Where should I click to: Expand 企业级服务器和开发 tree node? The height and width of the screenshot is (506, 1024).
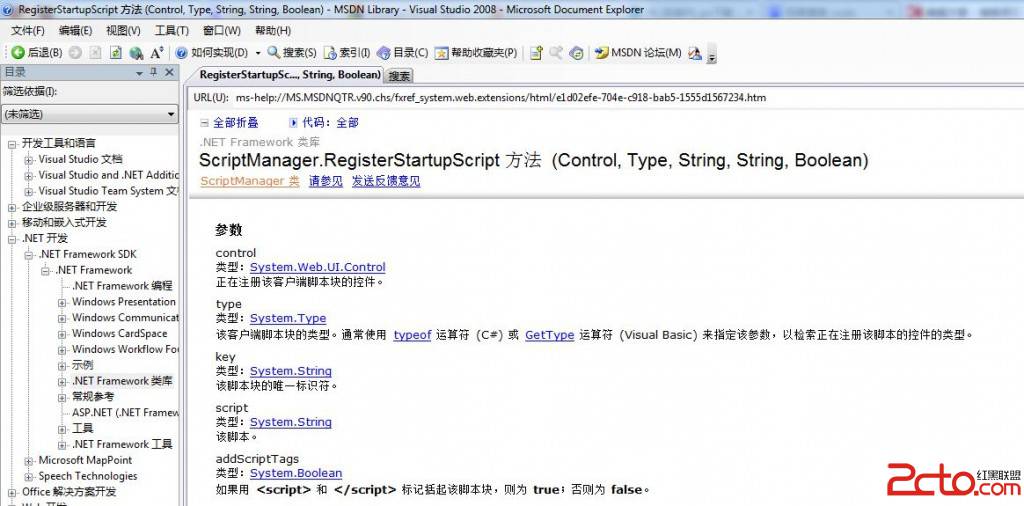tap(12, 207)
